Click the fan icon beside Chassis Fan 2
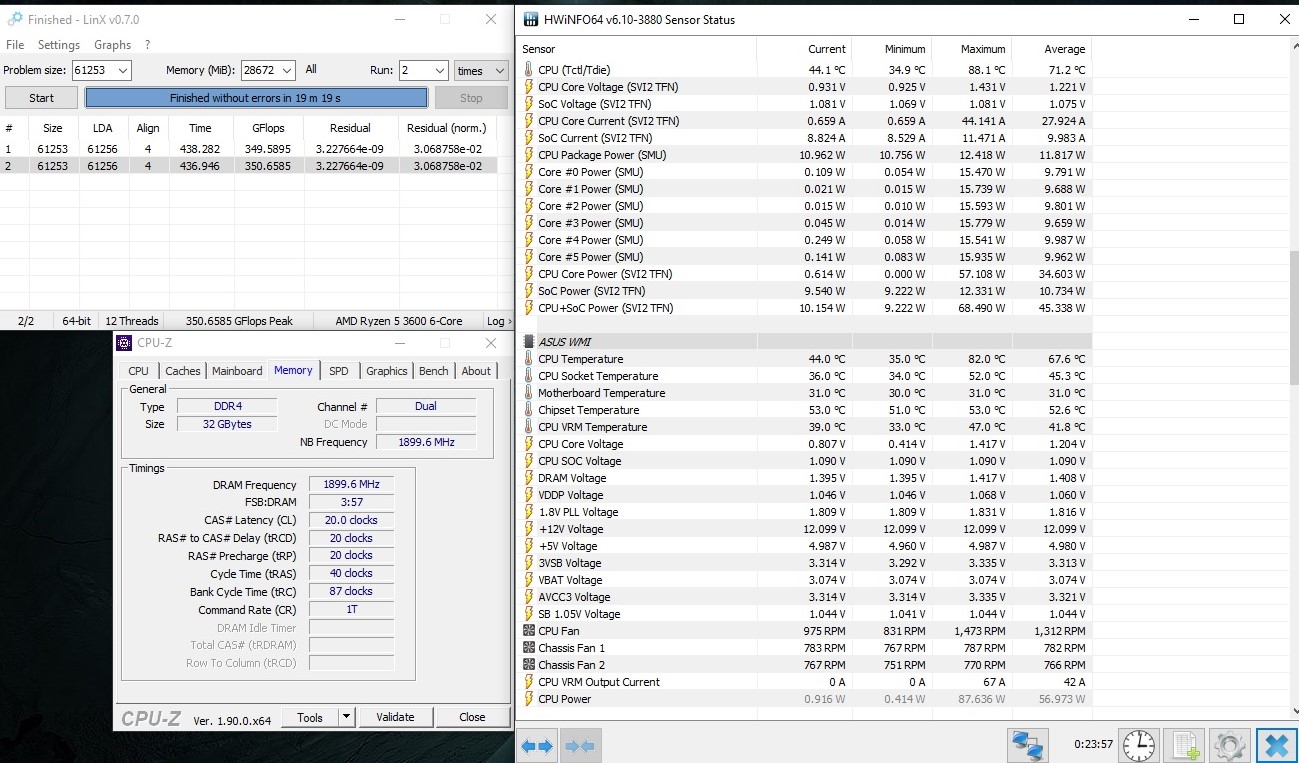Viewport: 1299px width, 763px height. (529, 665)
